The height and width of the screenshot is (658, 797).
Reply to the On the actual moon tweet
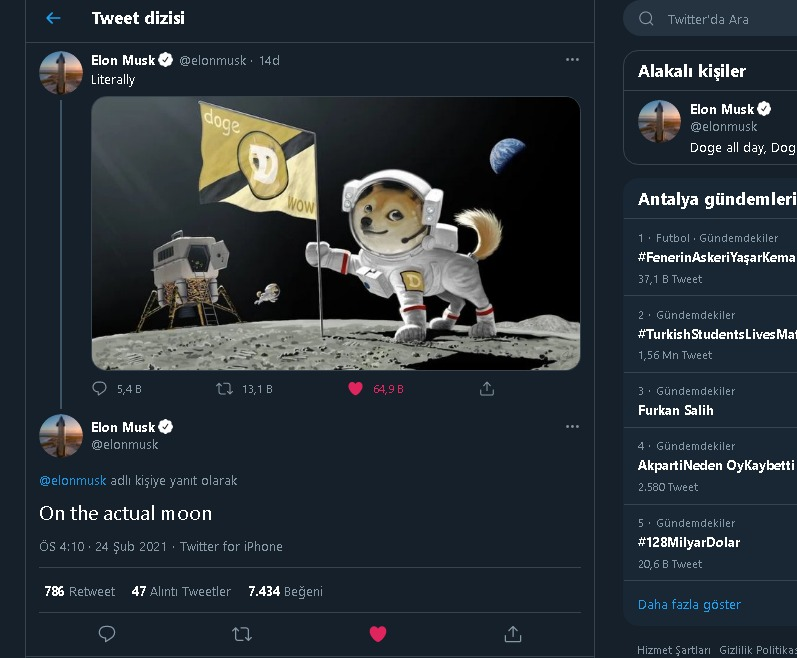(x=107, y=634)
